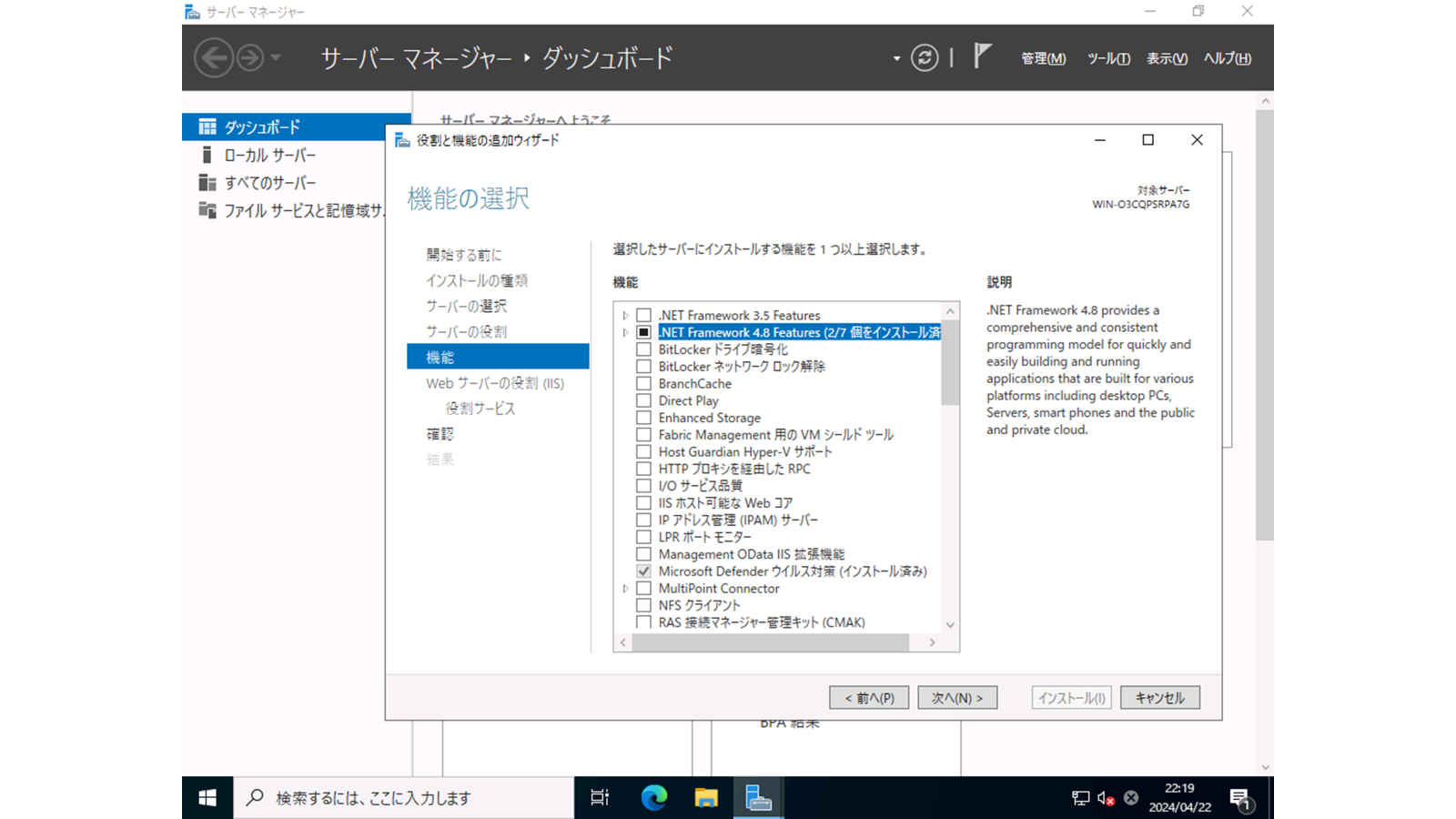Open the ツール(T) menu
Image resolution: width=1456 pixels, height=819 pixels.
pyautogui.click(x=1108, y=58)
